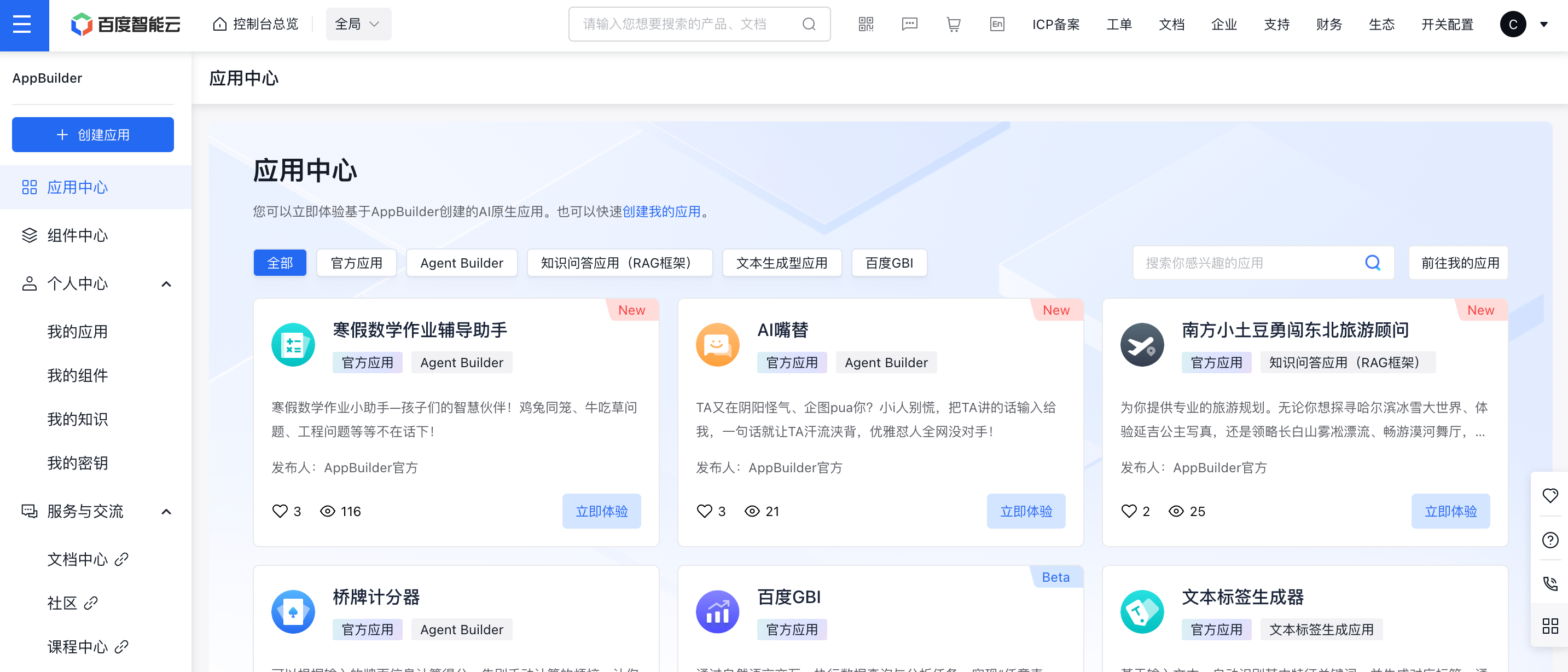Open 开关配置 in the top navigation

pyautogui.click(x=1447, y=24)
